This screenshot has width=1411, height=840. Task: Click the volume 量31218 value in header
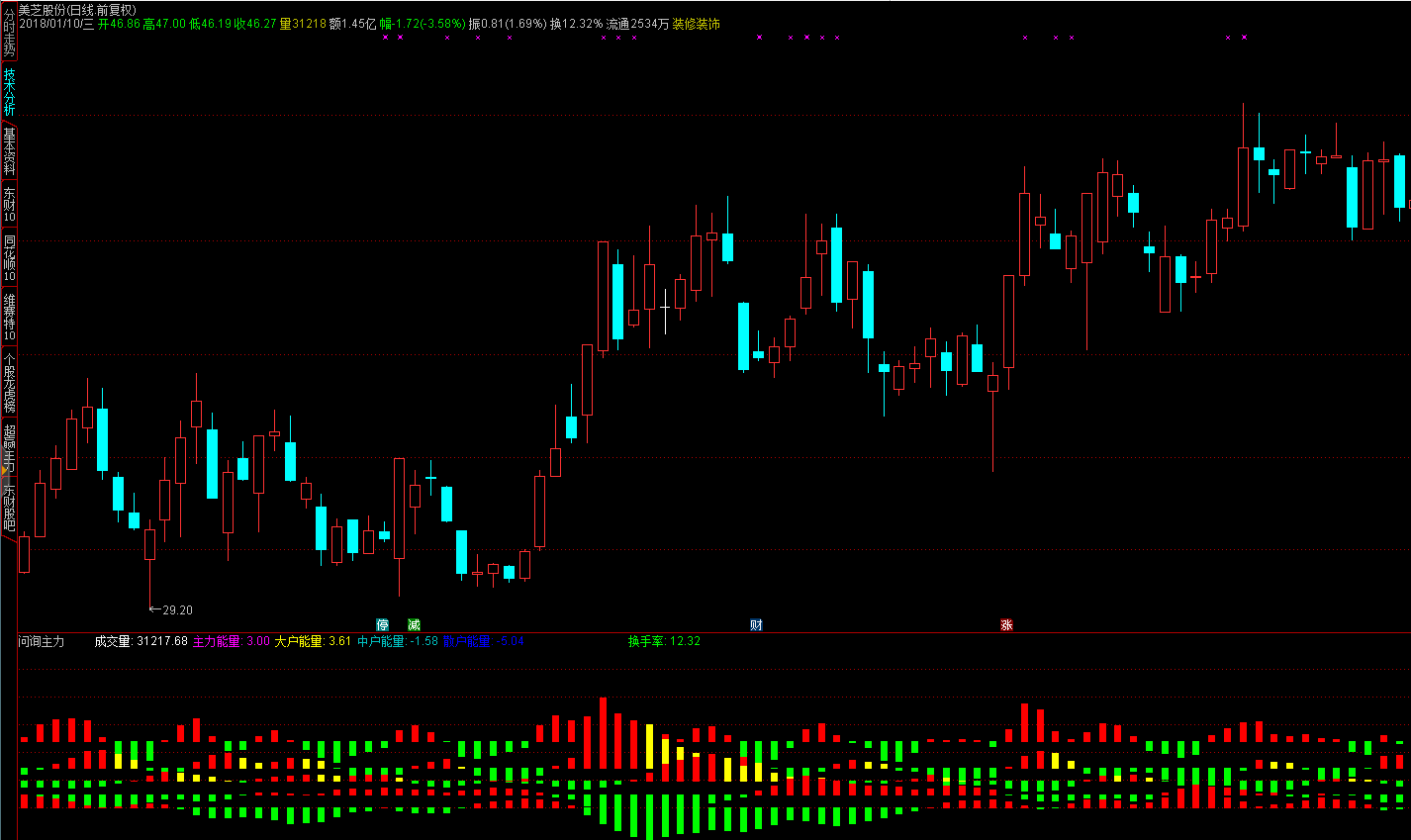303,23
